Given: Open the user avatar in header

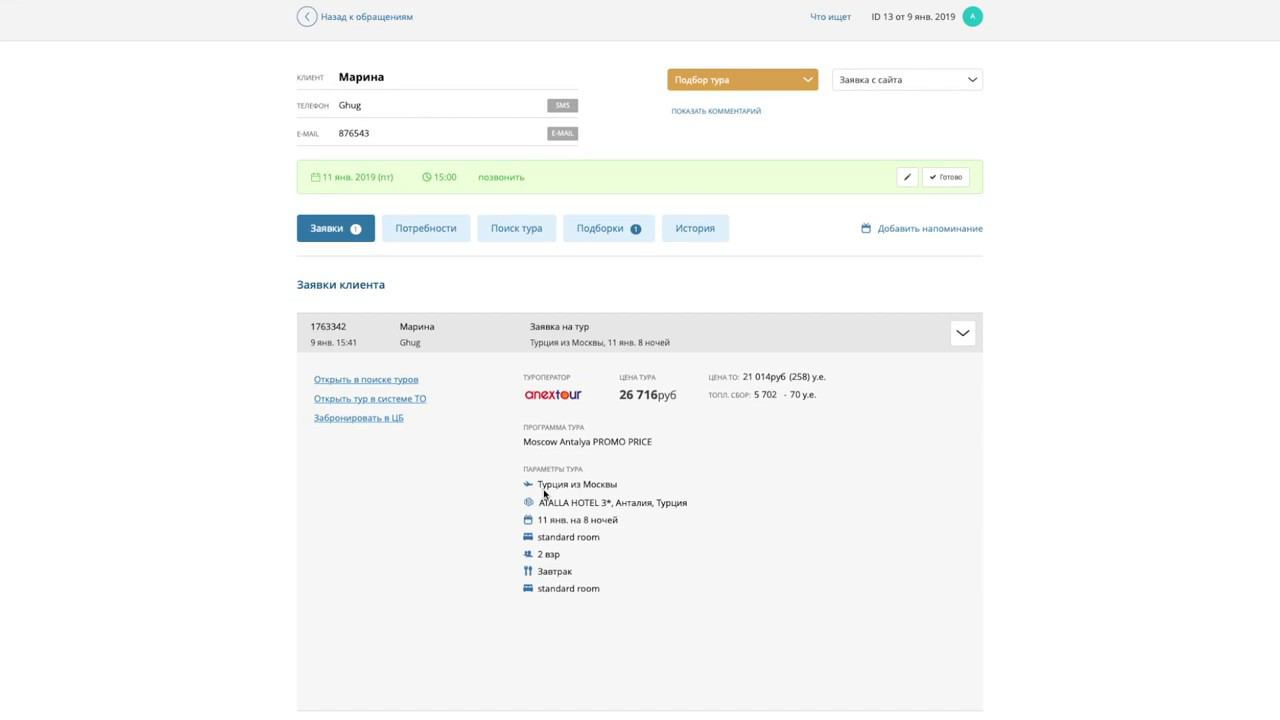Looking at the screenshot, I should 972,17.
